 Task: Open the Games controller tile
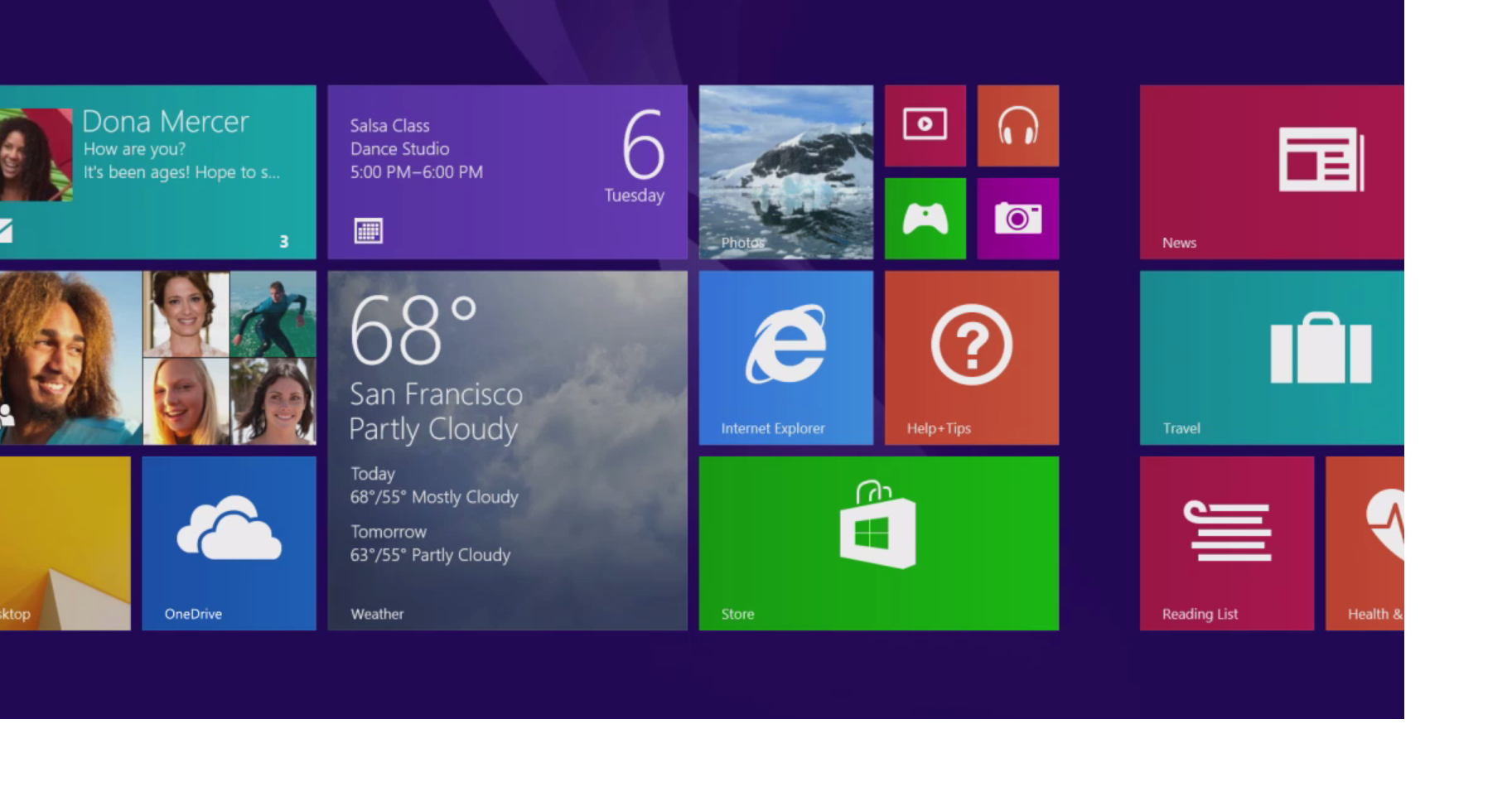[925, 219]
